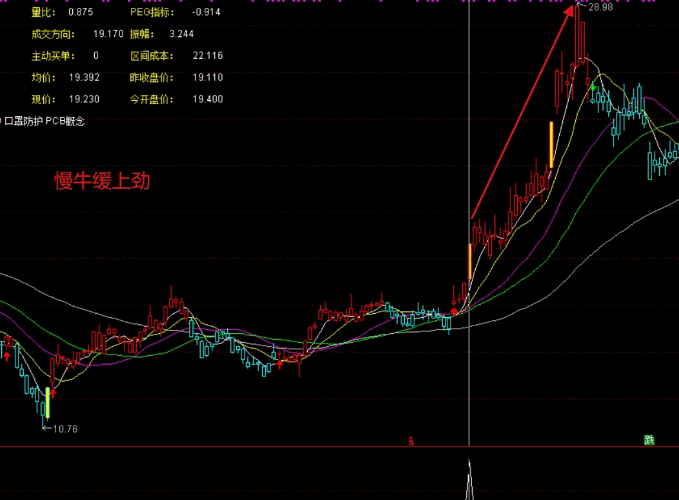Click the yellow signal candle at the crosshair line
Screen dimensions: 679x500
point(470,261)
